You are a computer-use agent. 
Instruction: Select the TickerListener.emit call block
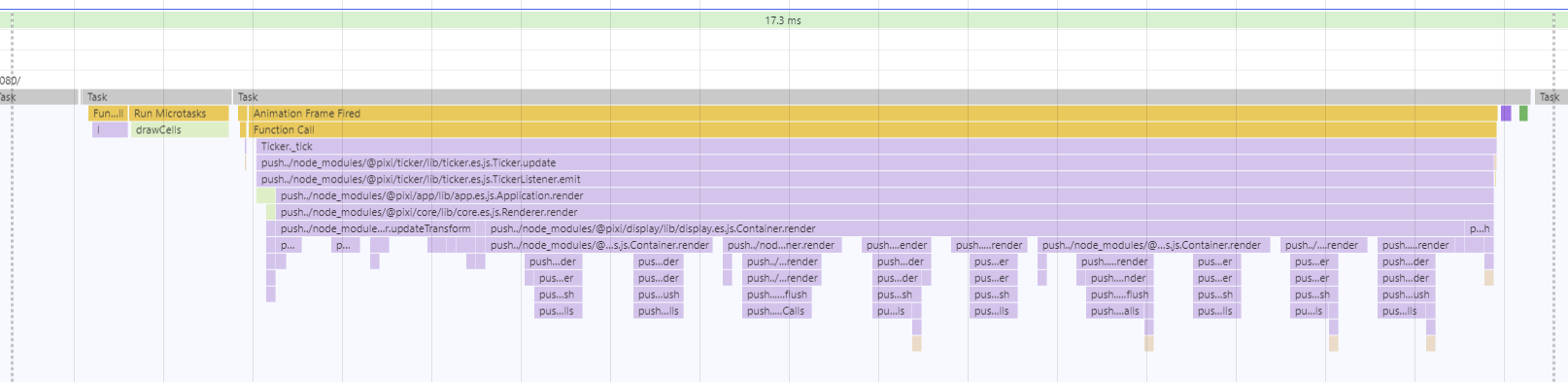(875, 180)
